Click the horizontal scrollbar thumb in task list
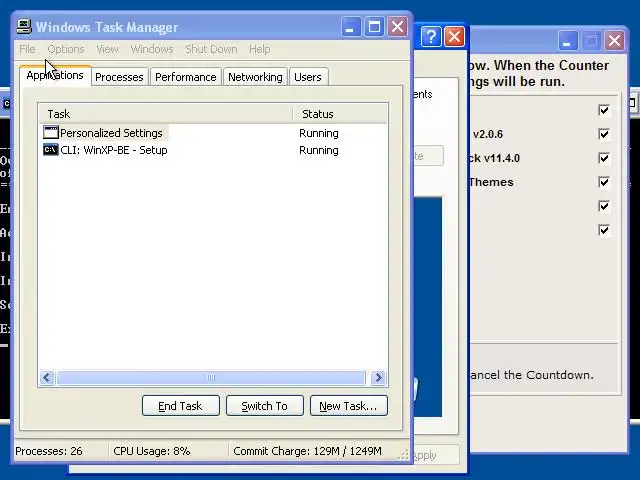Image resolution: width=640 pixels, height=480 pixels. (x=211, y=378)
